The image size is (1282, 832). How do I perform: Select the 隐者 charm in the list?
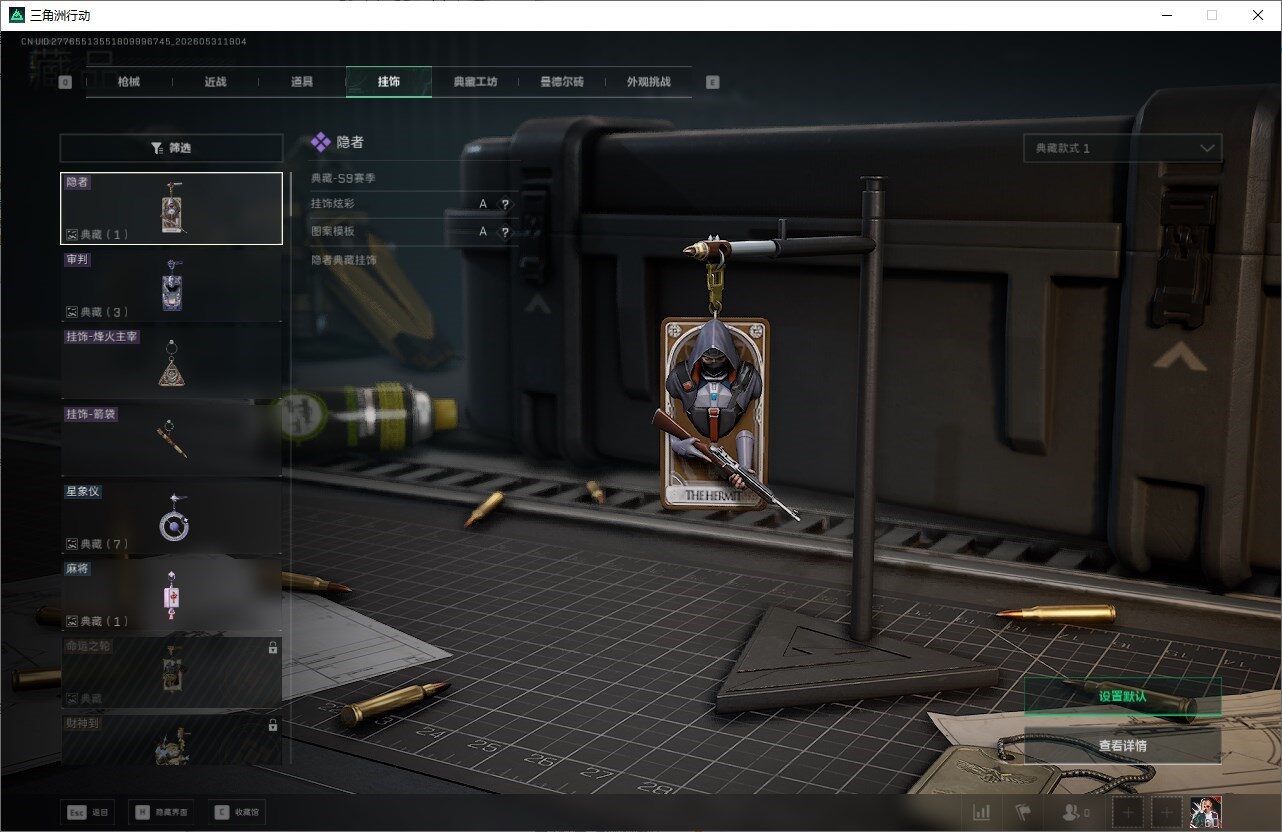(171, 208)
